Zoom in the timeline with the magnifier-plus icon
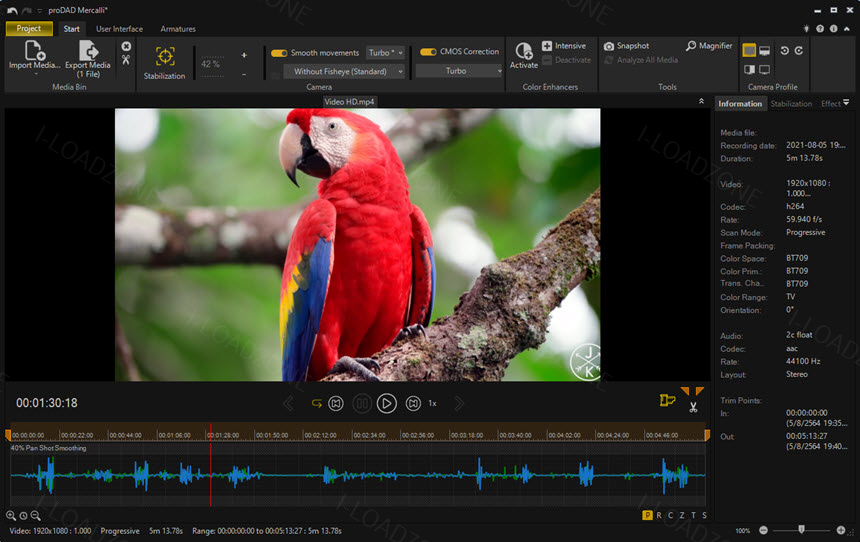Viewport: 860px width, 542px height. 10,516
